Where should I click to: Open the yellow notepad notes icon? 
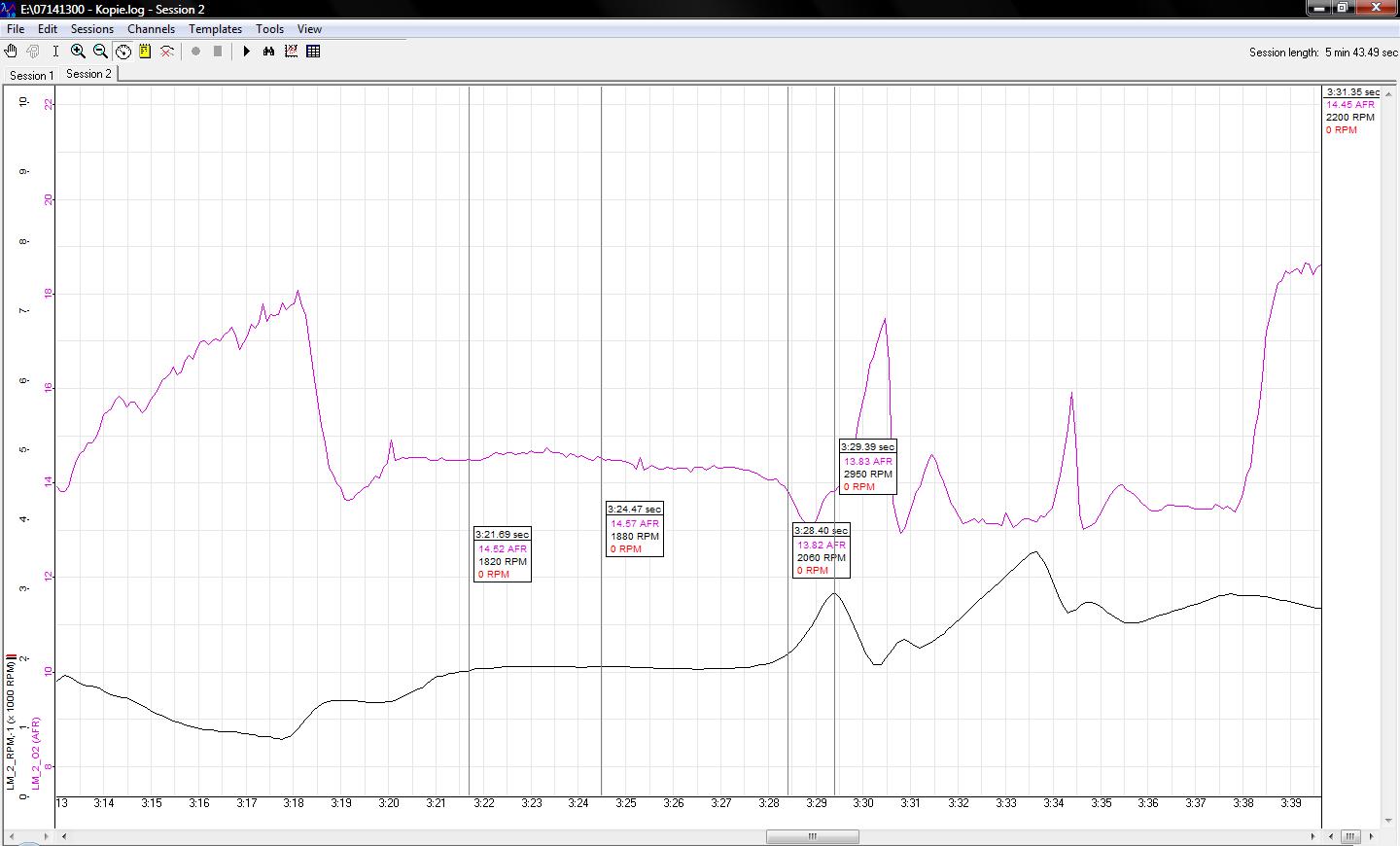coord(145,52)
